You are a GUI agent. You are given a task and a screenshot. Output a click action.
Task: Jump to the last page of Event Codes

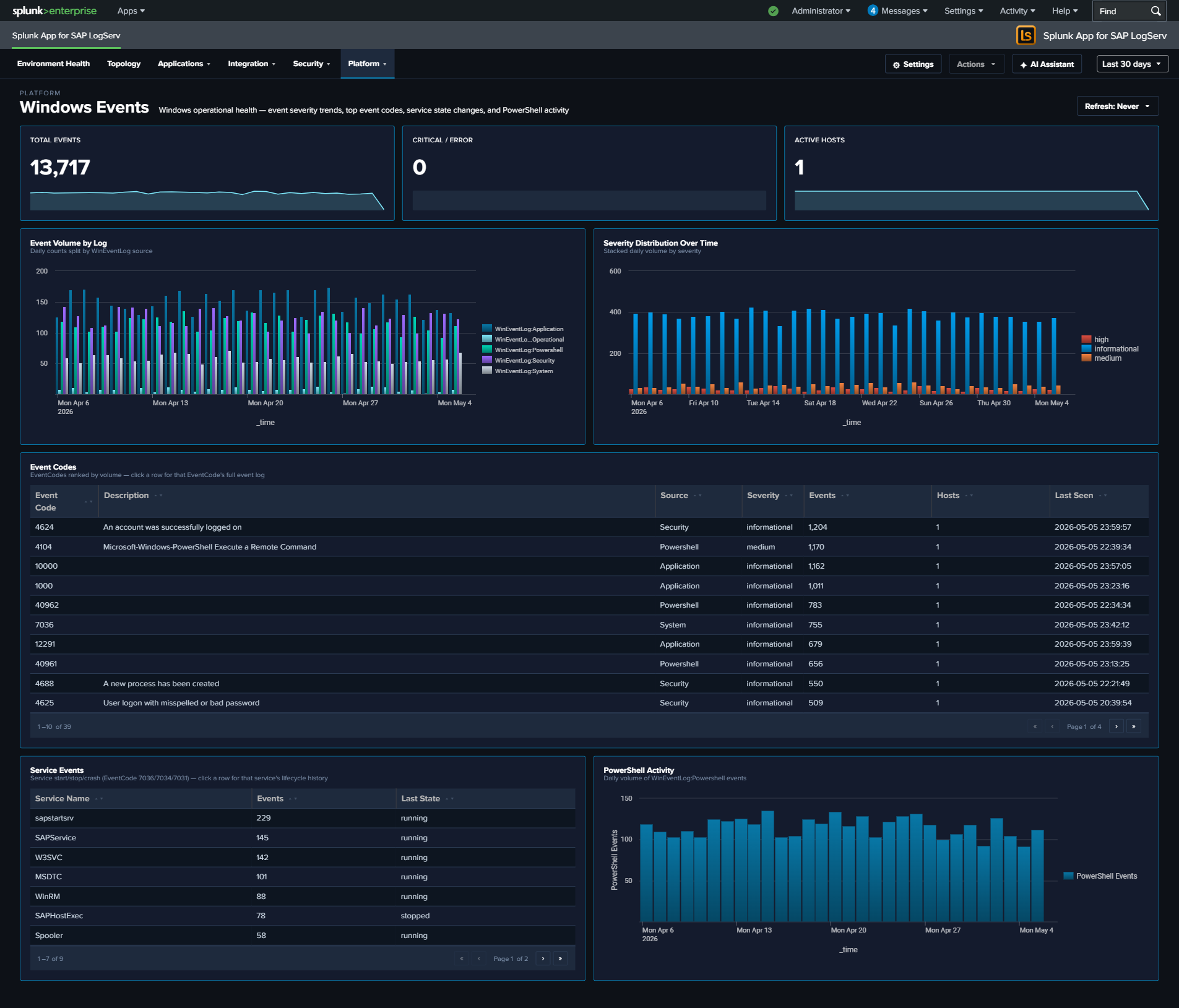1133,726
